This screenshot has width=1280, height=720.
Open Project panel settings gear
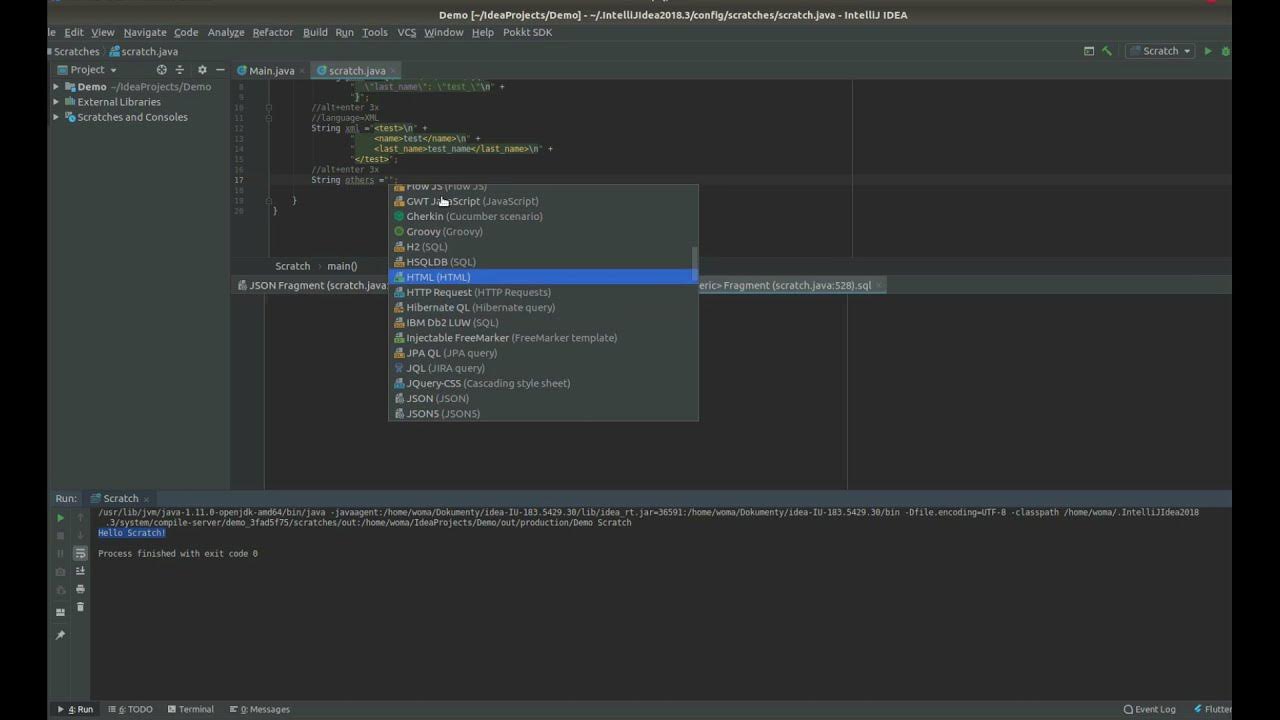click(x=202, y=70)
